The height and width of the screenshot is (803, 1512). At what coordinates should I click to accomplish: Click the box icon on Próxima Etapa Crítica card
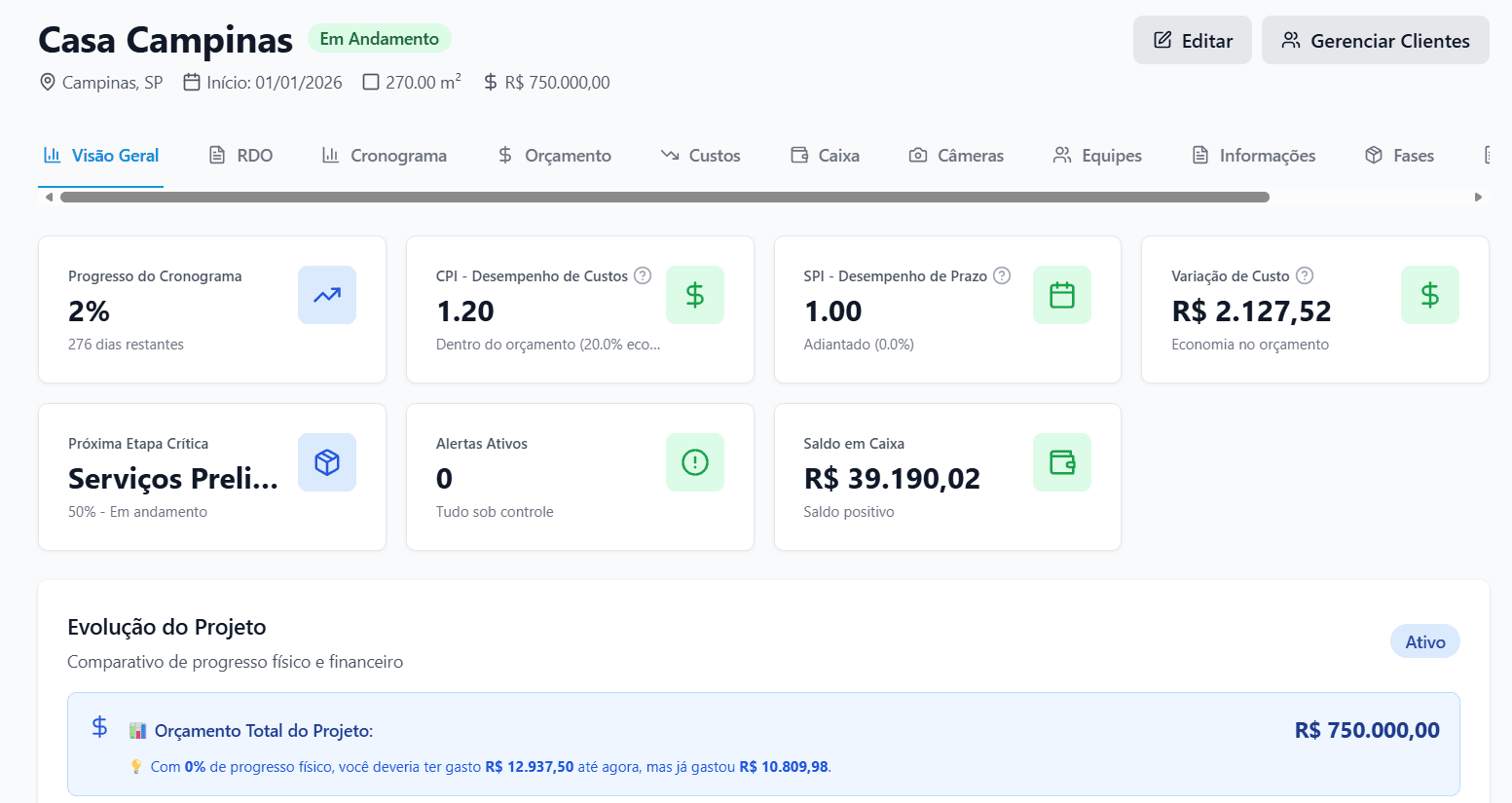(327, 462)
